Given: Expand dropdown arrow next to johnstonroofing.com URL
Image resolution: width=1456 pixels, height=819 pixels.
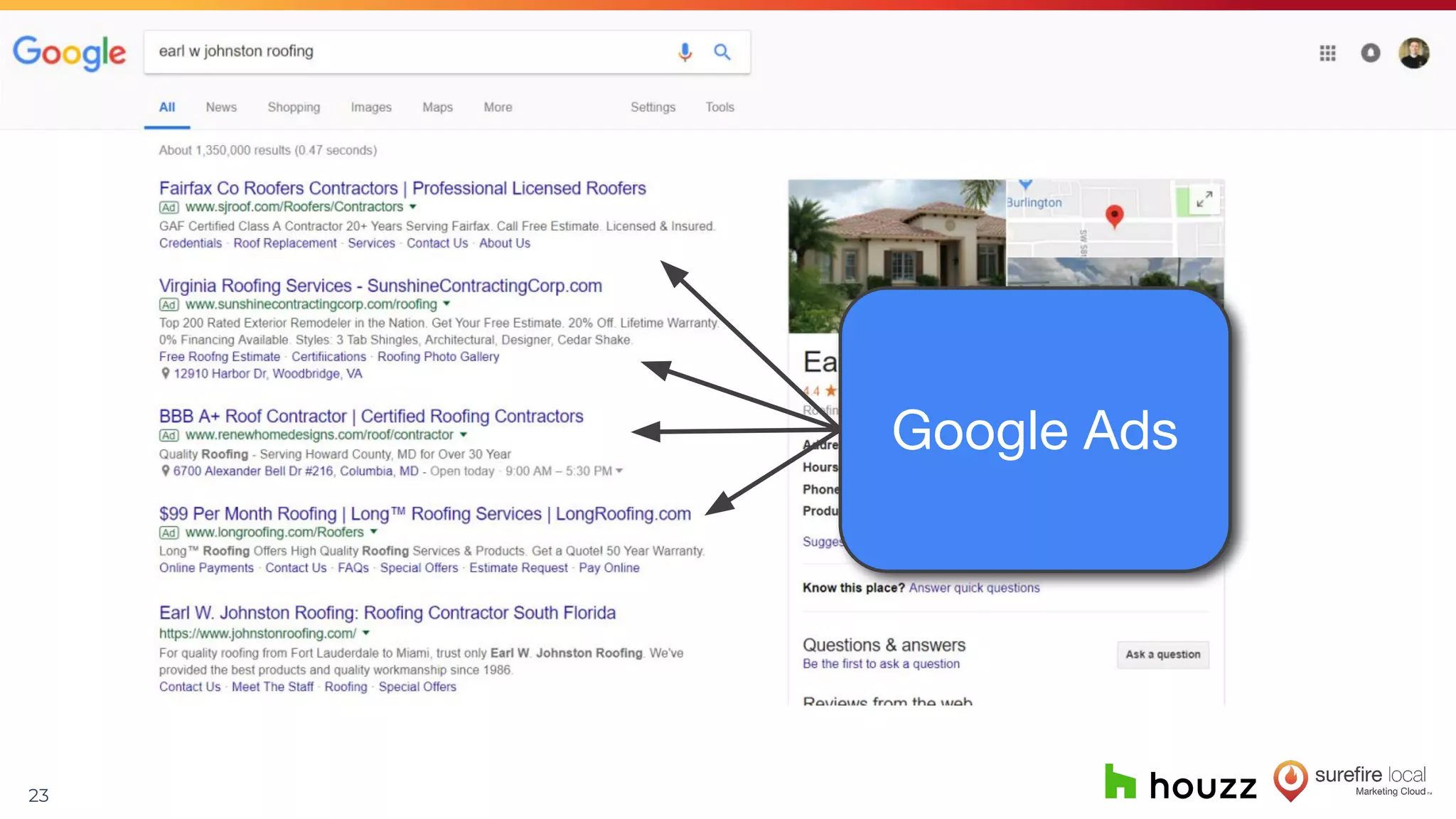Looking at the screenshot, I should [x=366, y=633].
